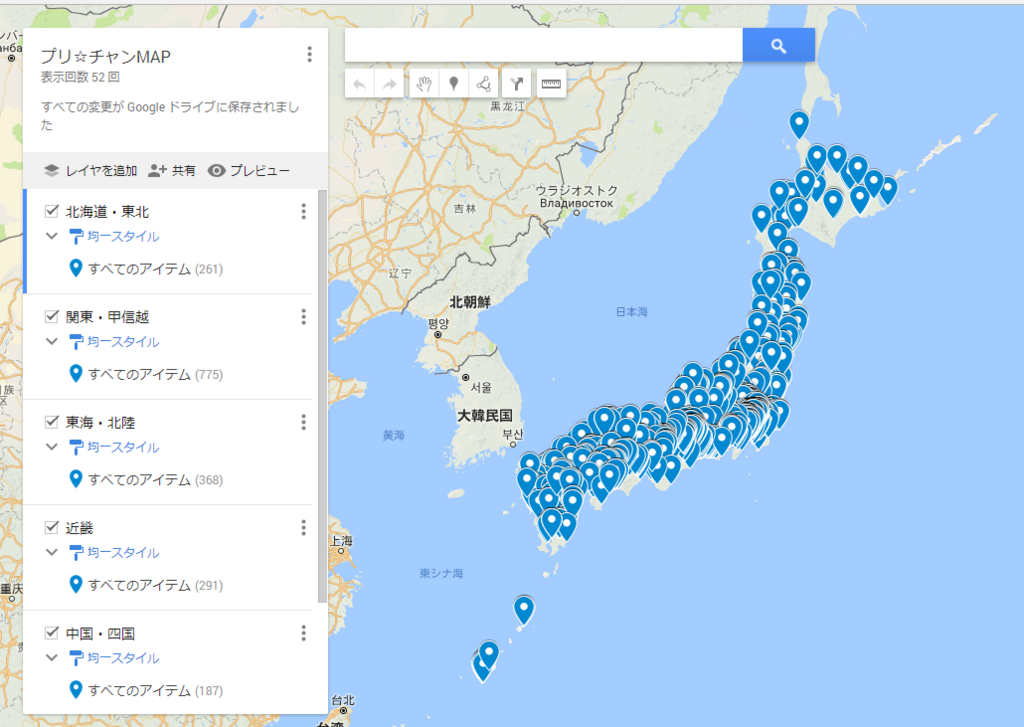Open options menu for 近畿 layer
The height and width of the screenshot is (727, 1024).
click(303, 528)
